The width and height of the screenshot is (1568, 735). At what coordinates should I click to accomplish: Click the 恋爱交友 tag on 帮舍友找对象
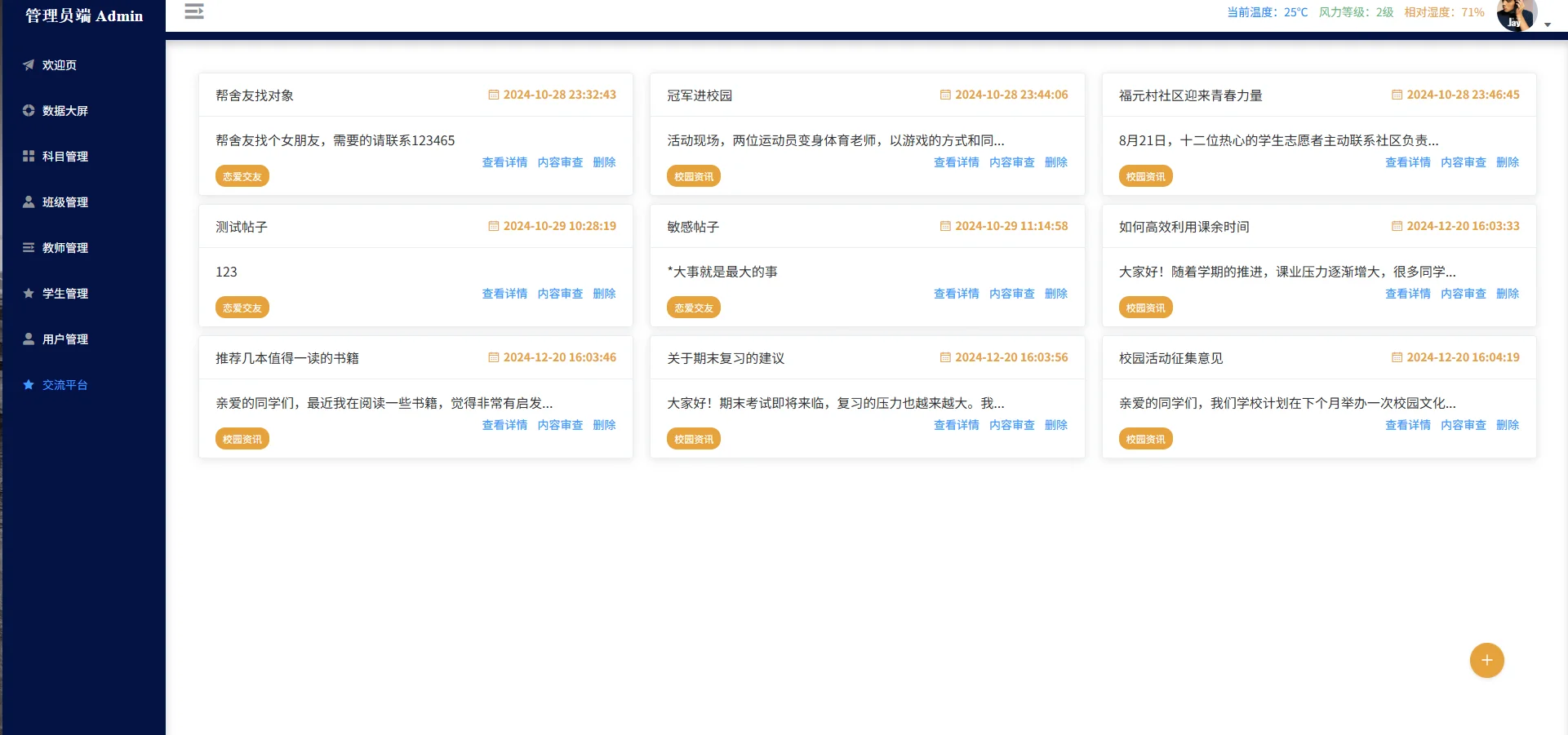tap(242, 175)
